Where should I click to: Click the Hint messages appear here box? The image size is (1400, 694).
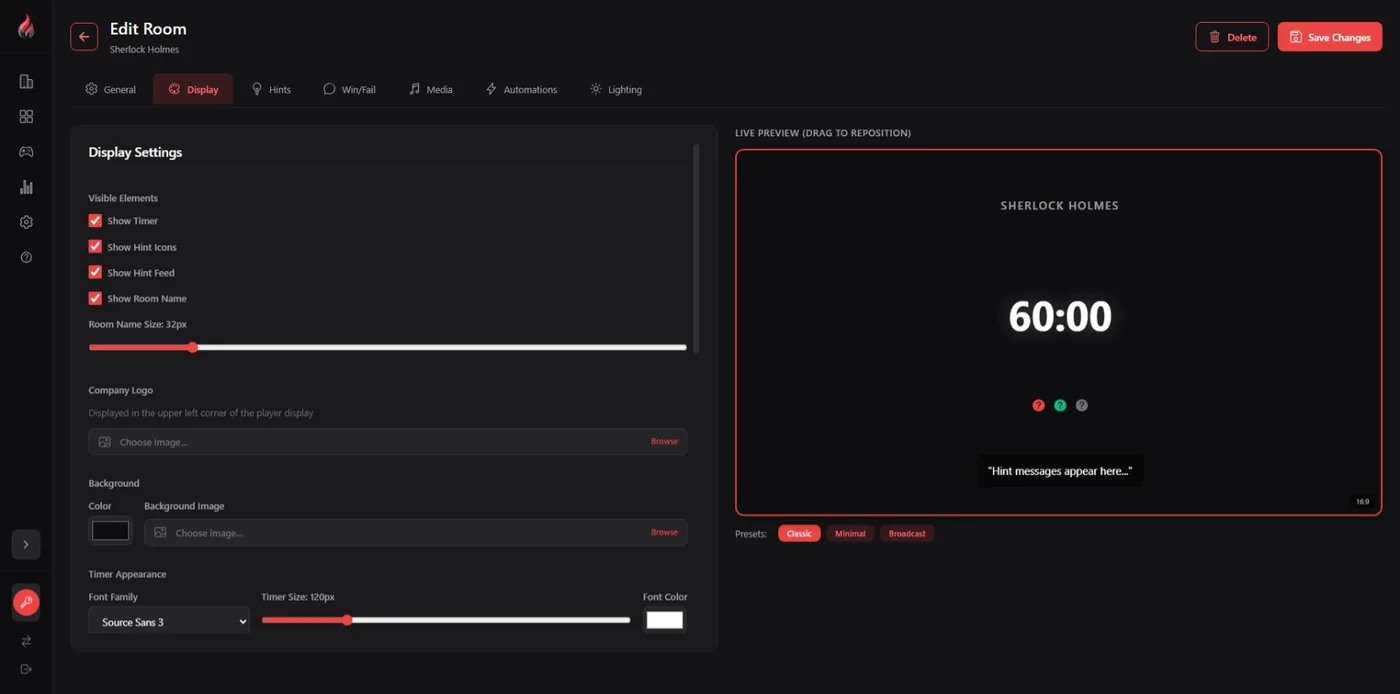[1059, 471]
